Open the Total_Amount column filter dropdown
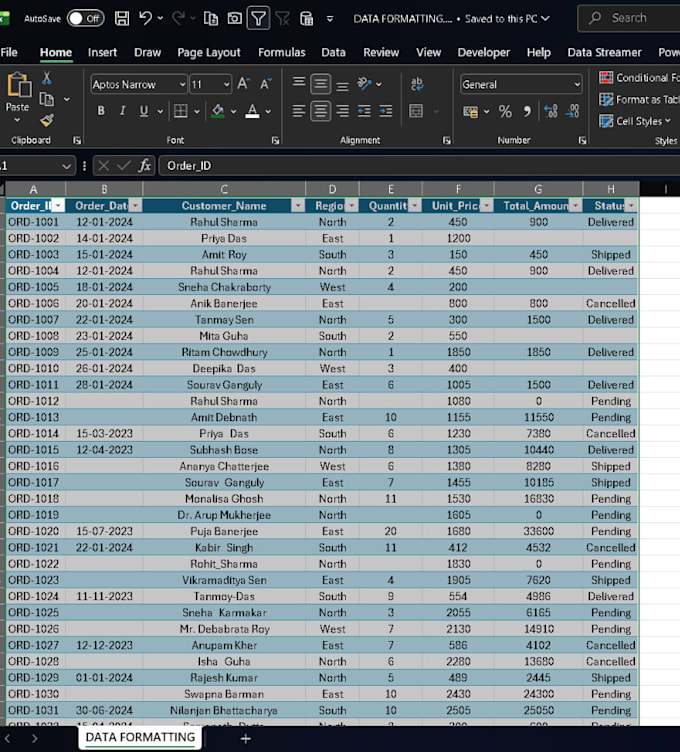 (x=575, y=206)
